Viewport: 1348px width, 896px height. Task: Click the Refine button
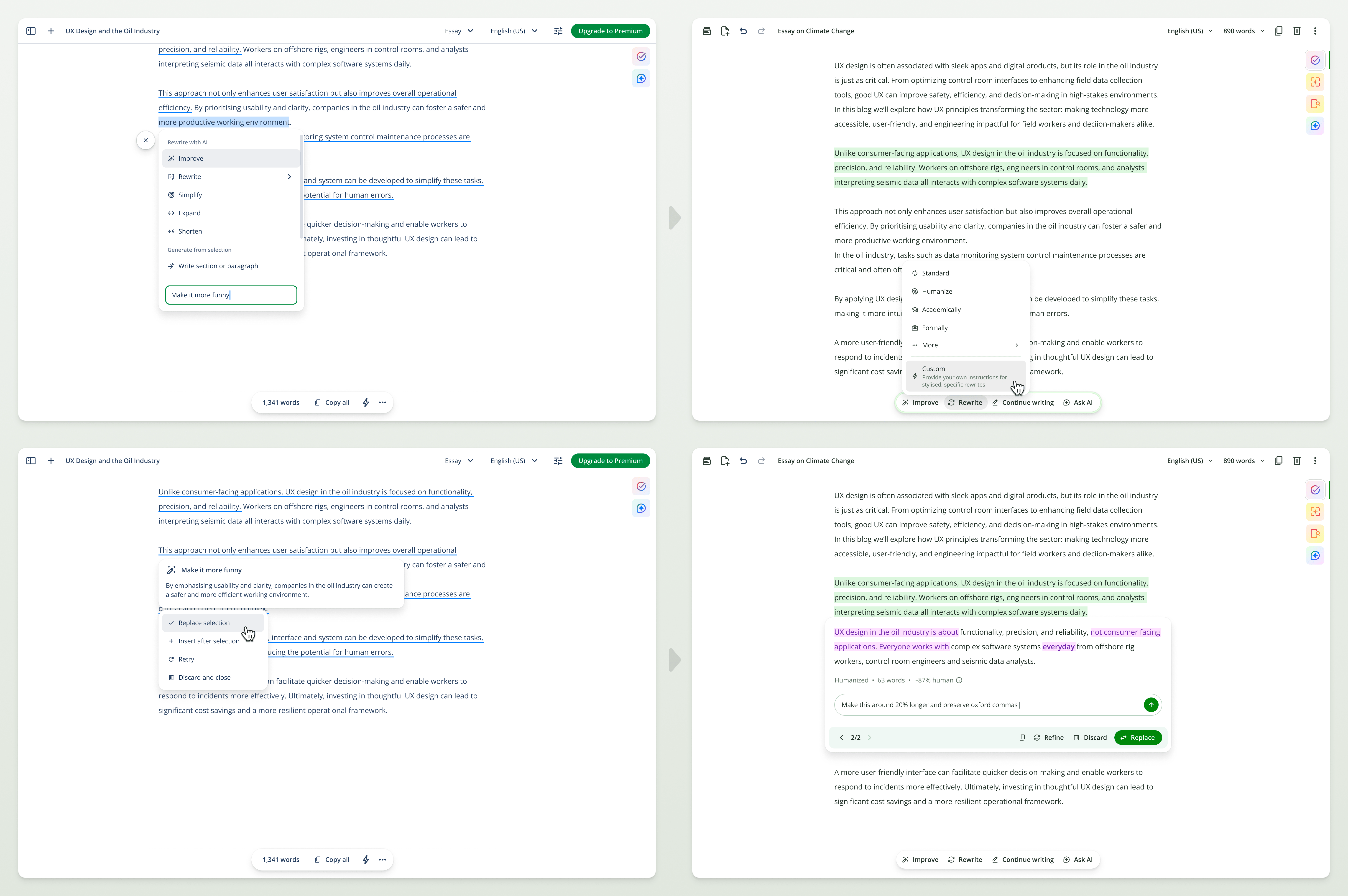[x=1049, y=738]
